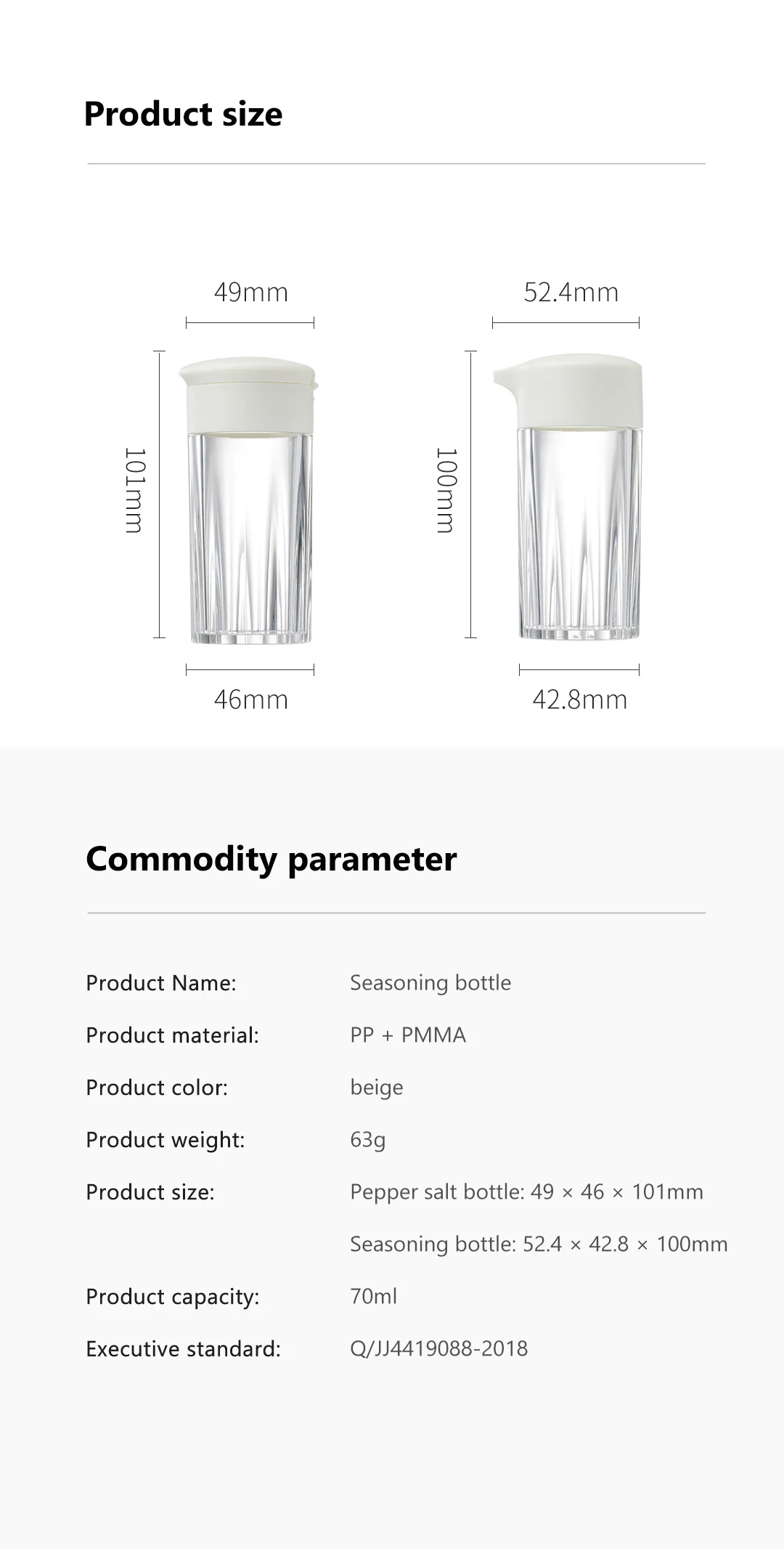
Task: Select the PP + PMMA material value
Action: [408, 1035]
